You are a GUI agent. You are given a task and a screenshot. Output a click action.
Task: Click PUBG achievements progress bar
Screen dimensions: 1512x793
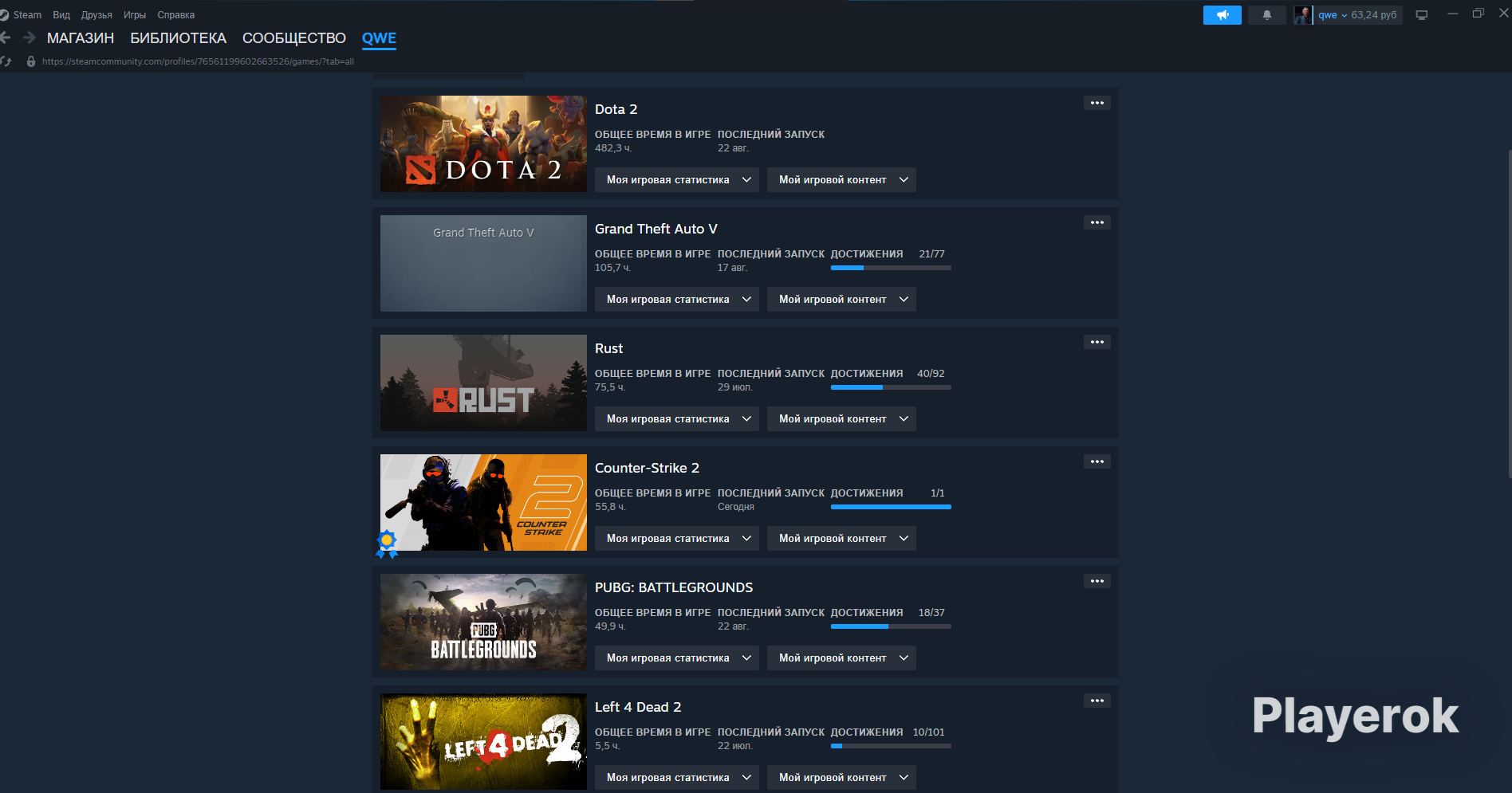[891, 626]
